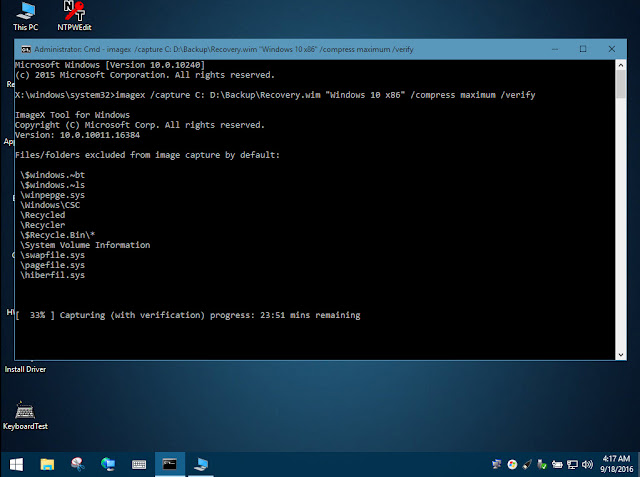Click the \$Recycle.Bin\* line
640x477 pixels.
[x=58, y=235]
